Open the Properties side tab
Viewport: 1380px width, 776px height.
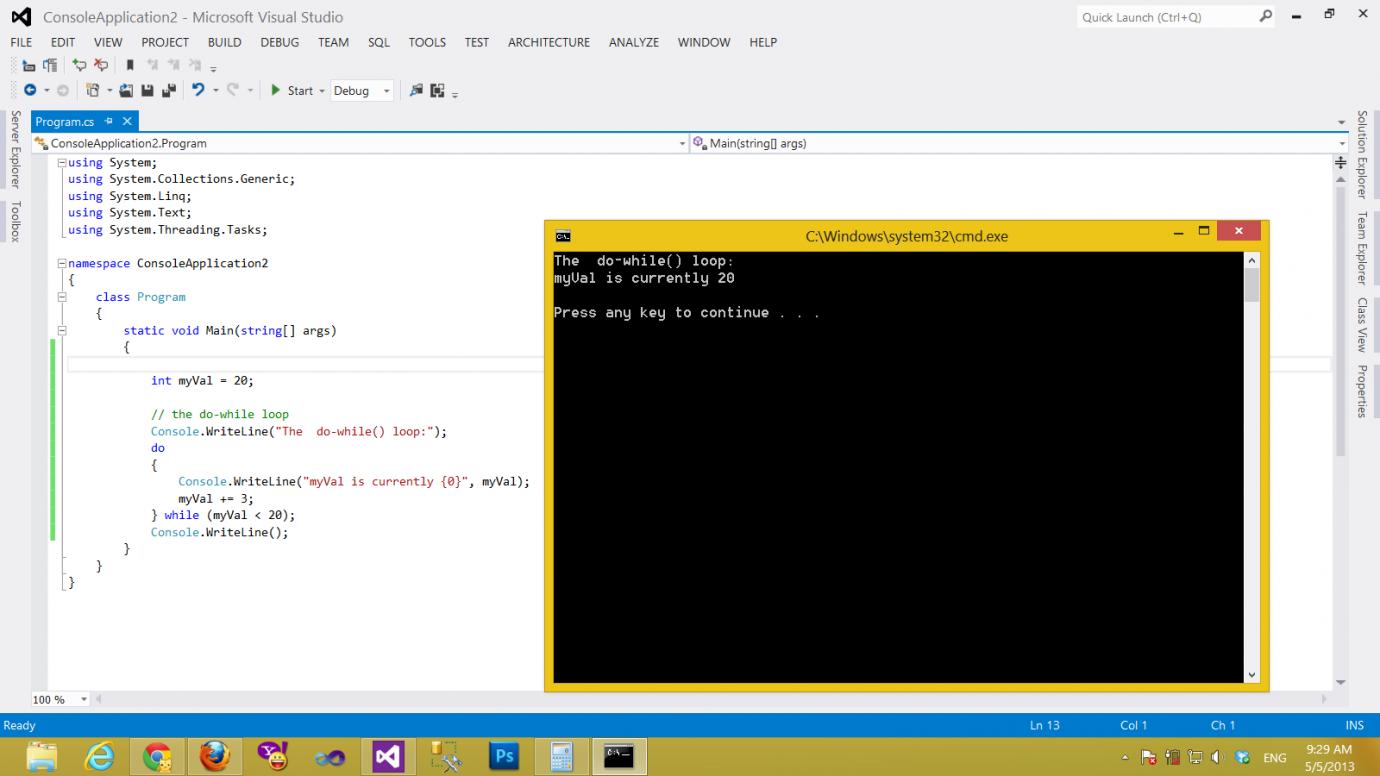pyautogui.click(x=1362, y=391)
